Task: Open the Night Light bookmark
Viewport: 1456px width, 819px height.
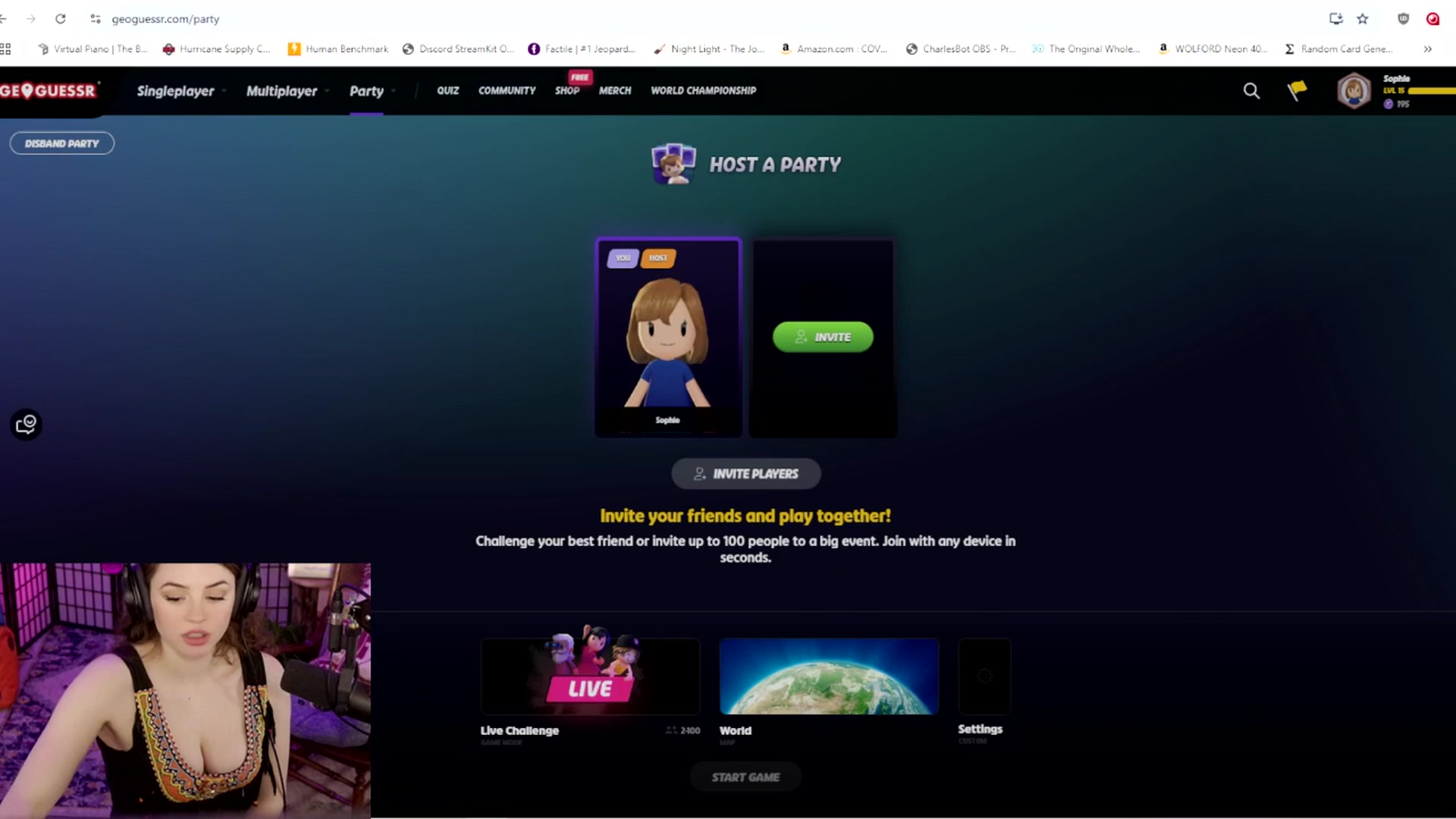Action: coord(709,49)
